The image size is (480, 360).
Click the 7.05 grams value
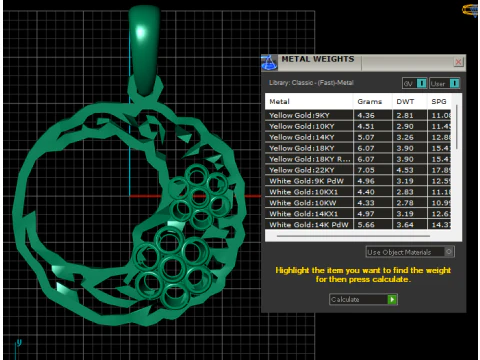[366, 170]
